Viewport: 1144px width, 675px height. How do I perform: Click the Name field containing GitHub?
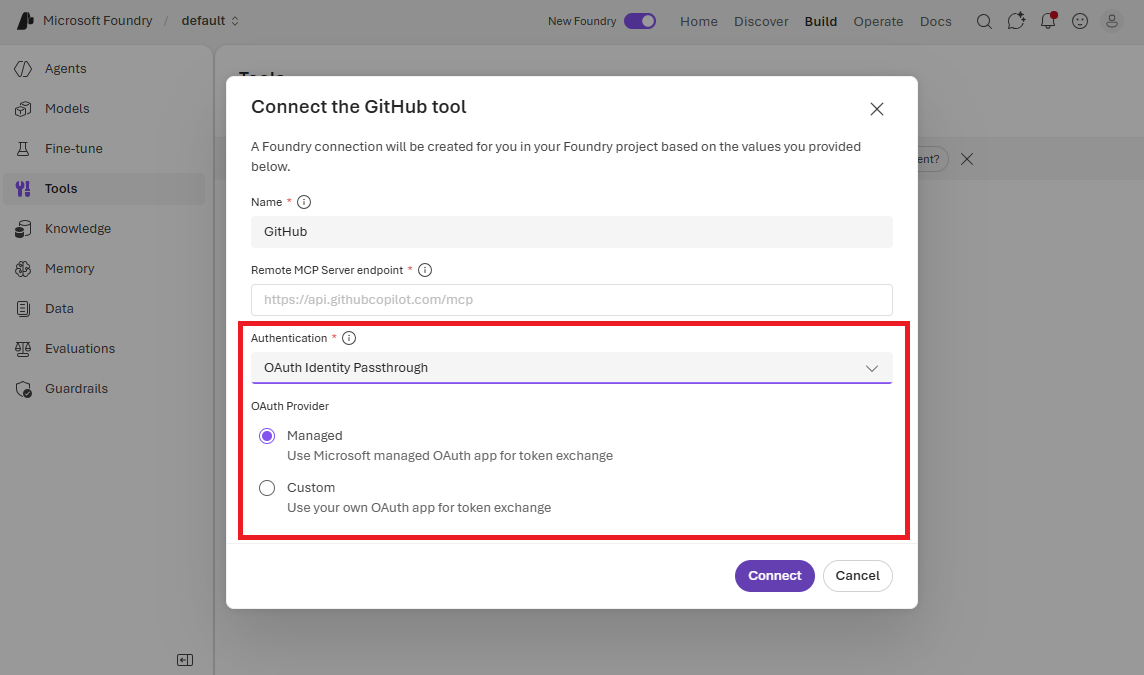pyautogui.click(x=572, y=232)
